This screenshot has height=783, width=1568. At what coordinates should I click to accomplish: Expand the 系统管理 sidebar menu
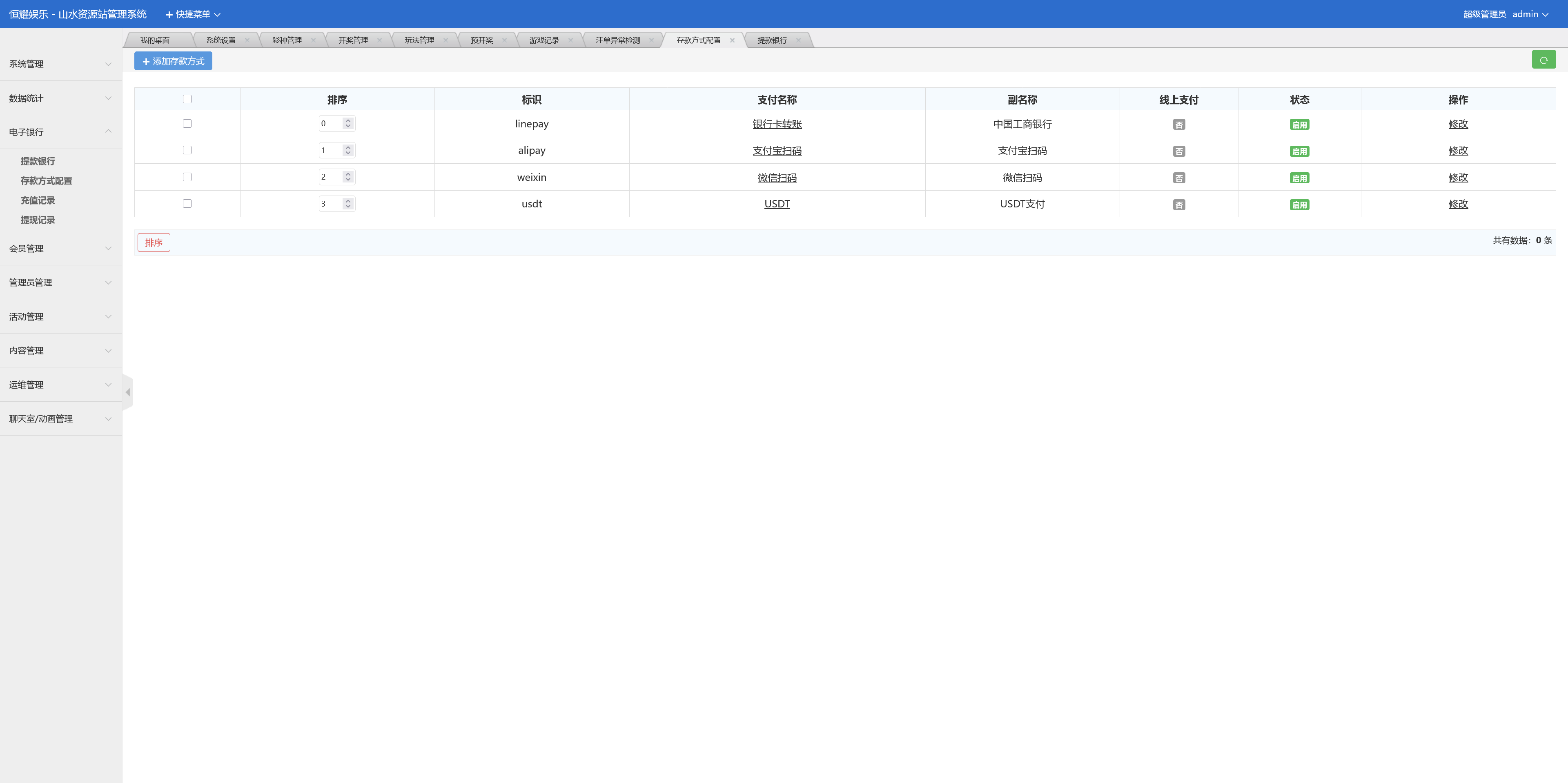(60, 64)
